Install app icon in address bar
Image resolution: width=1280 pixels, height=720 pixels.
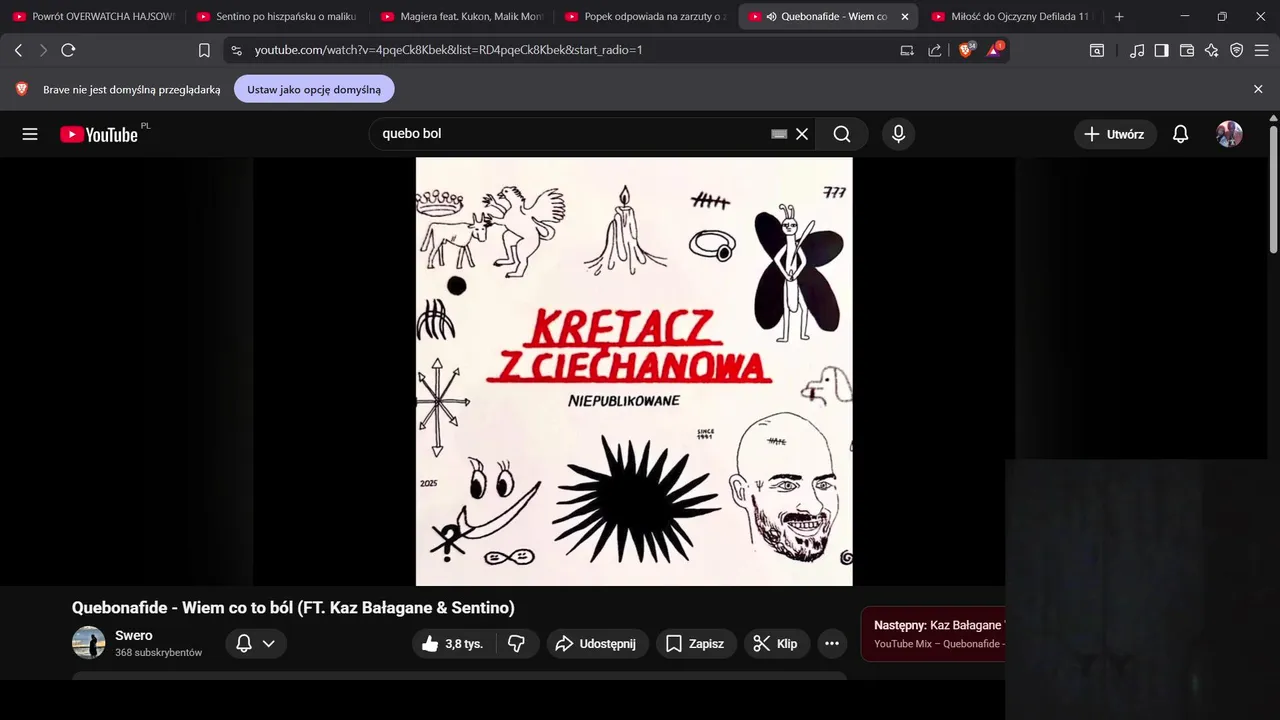coord(907,50)
